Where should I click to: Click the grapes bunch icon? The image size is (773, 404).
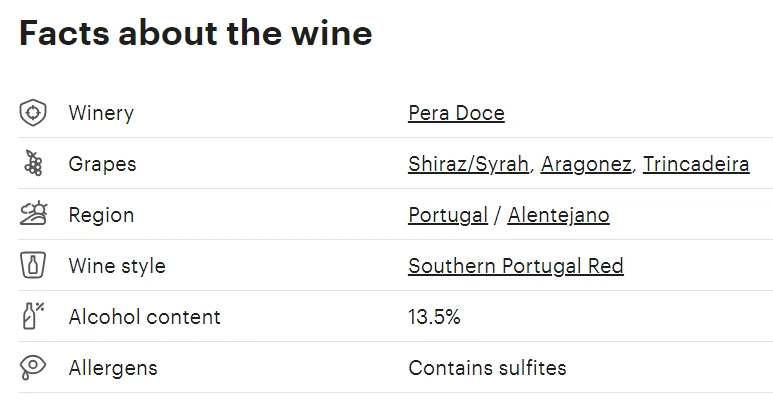point(33,164)
